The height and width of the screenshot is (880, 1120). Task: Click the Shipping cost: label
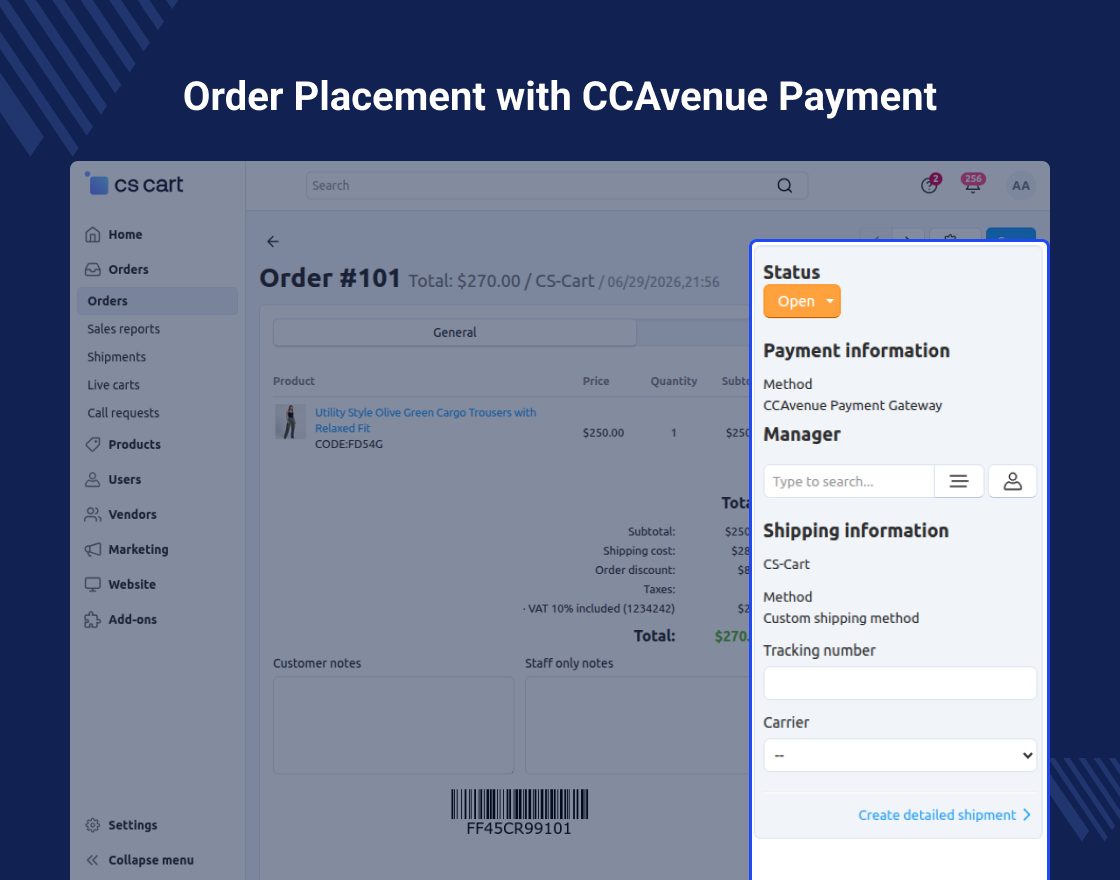pos(639,551)
